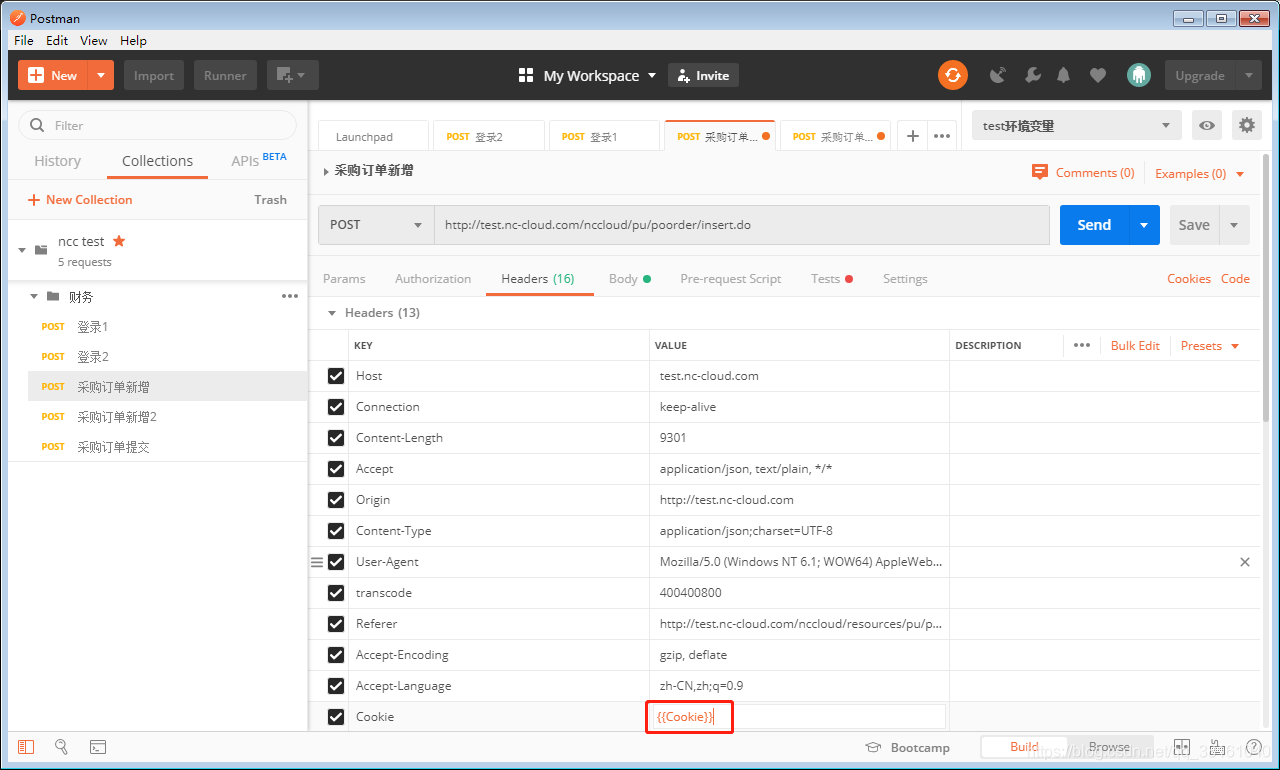Click the two-pane view icon
This screenshot has height=770, width=1280.
1182,747
